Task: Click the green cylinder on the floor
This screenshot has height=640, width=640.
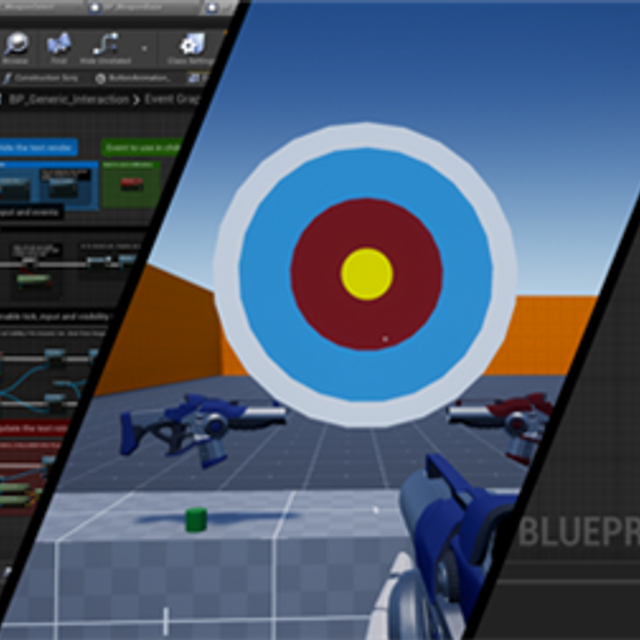Action: click(x=196, y=519)
